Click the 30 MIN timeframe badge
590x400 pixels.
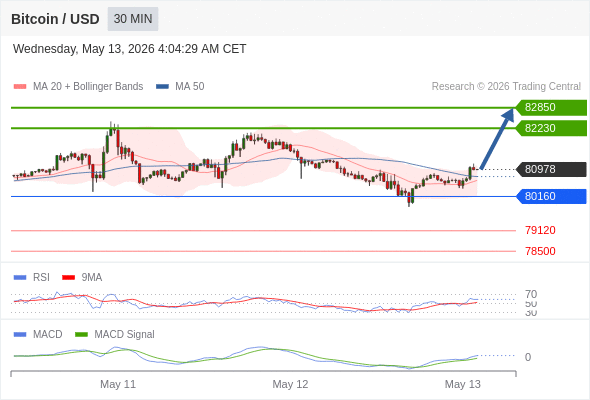133,19
